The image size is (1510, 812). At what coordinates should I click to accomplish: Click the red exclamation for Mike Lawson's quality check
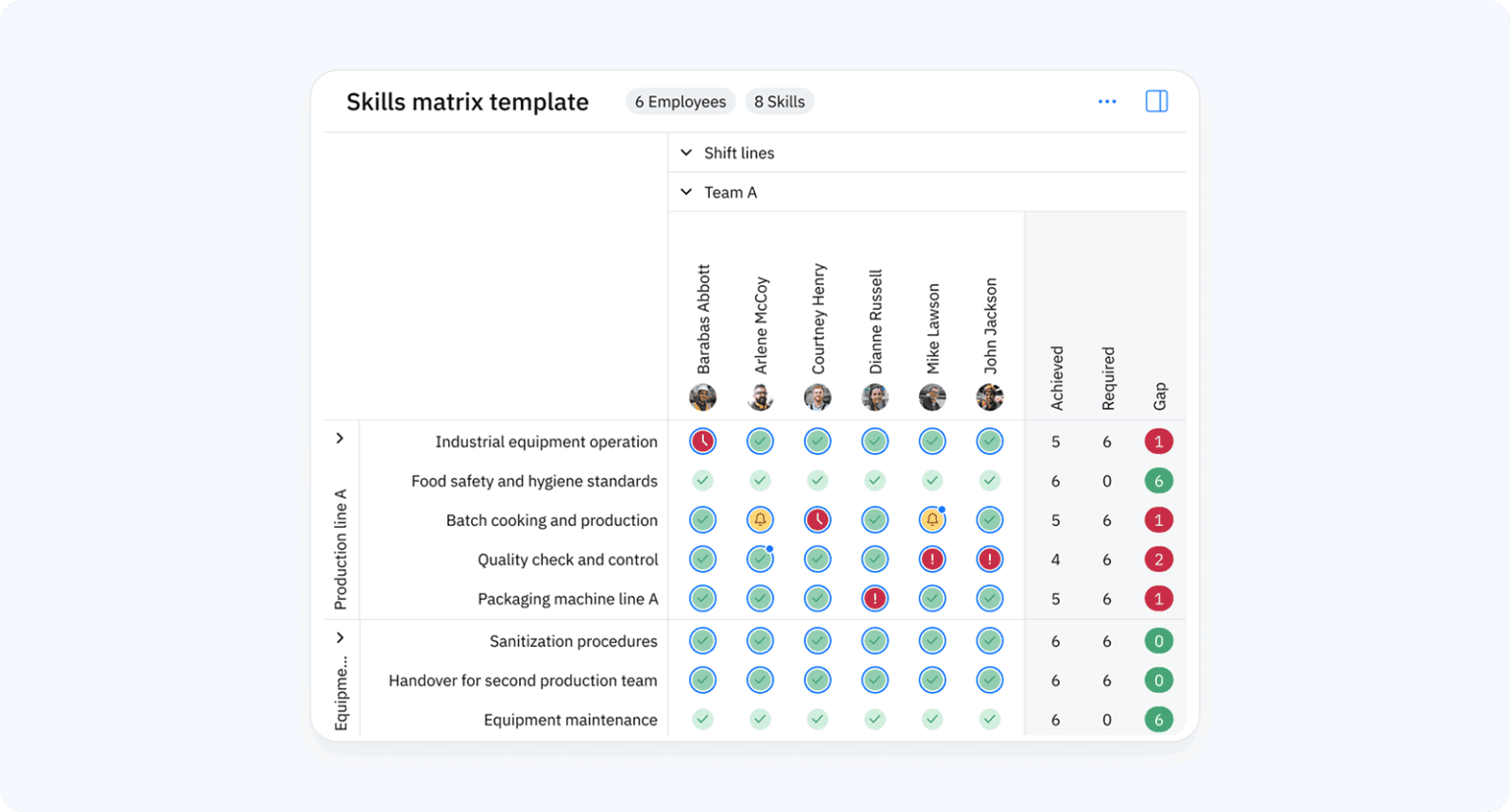[932, 559]
